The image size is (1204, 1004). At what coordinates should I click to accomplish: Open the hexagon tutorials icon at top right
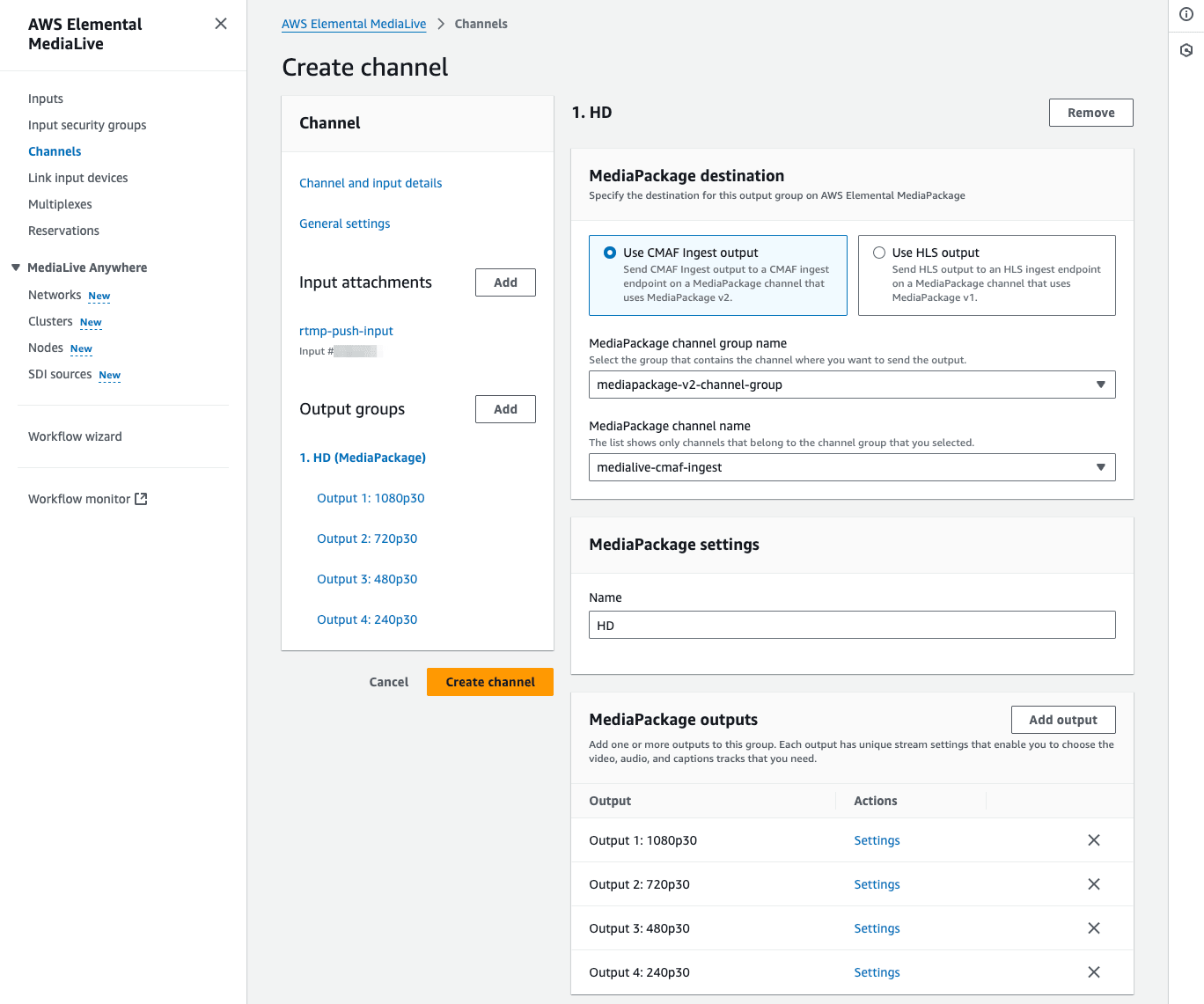tap(1186, 50)
